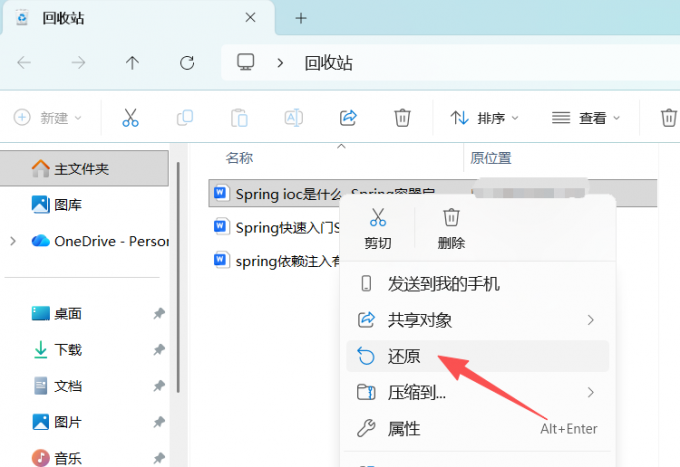The height and width of the screenshot is (467, 680).
Task: Go up one folder level
Action: pos(132,63)
